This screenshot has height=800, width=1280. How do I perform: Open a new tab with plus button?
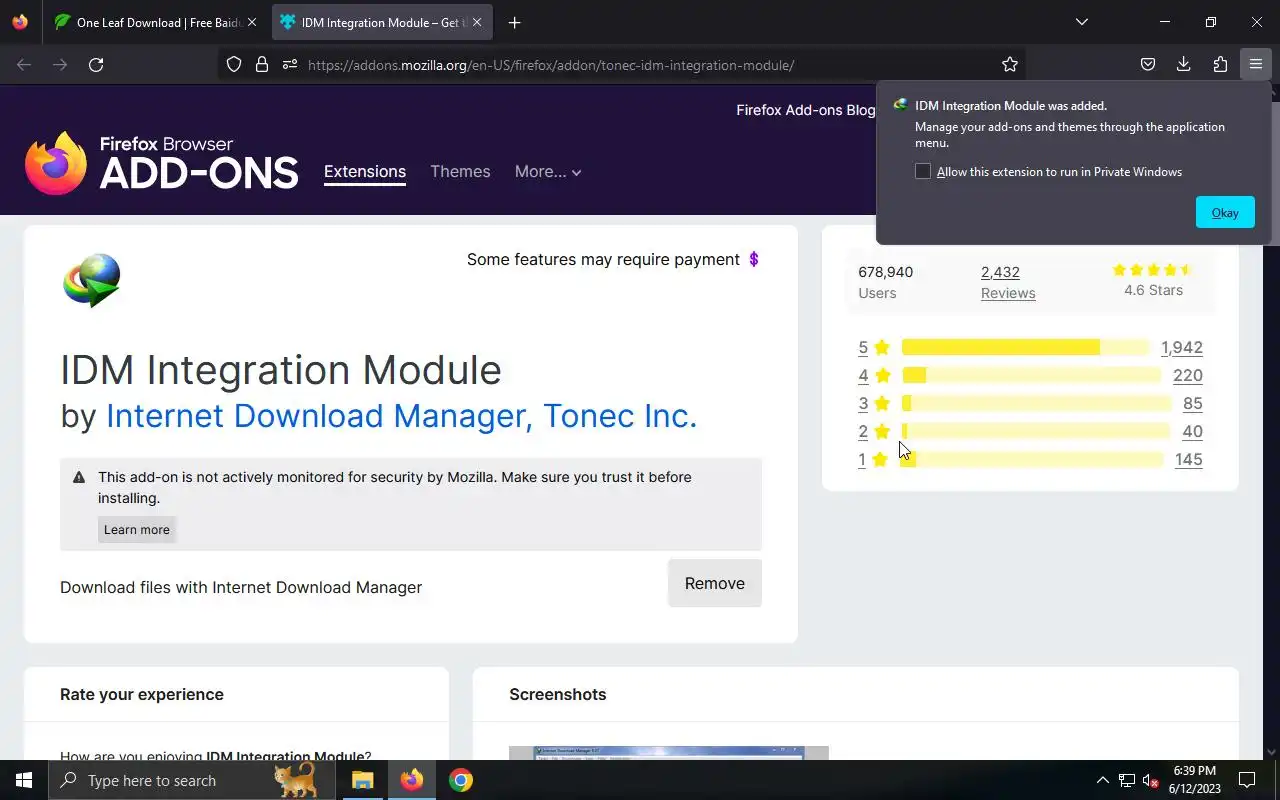pyautogui.click(x=514, y=22)
